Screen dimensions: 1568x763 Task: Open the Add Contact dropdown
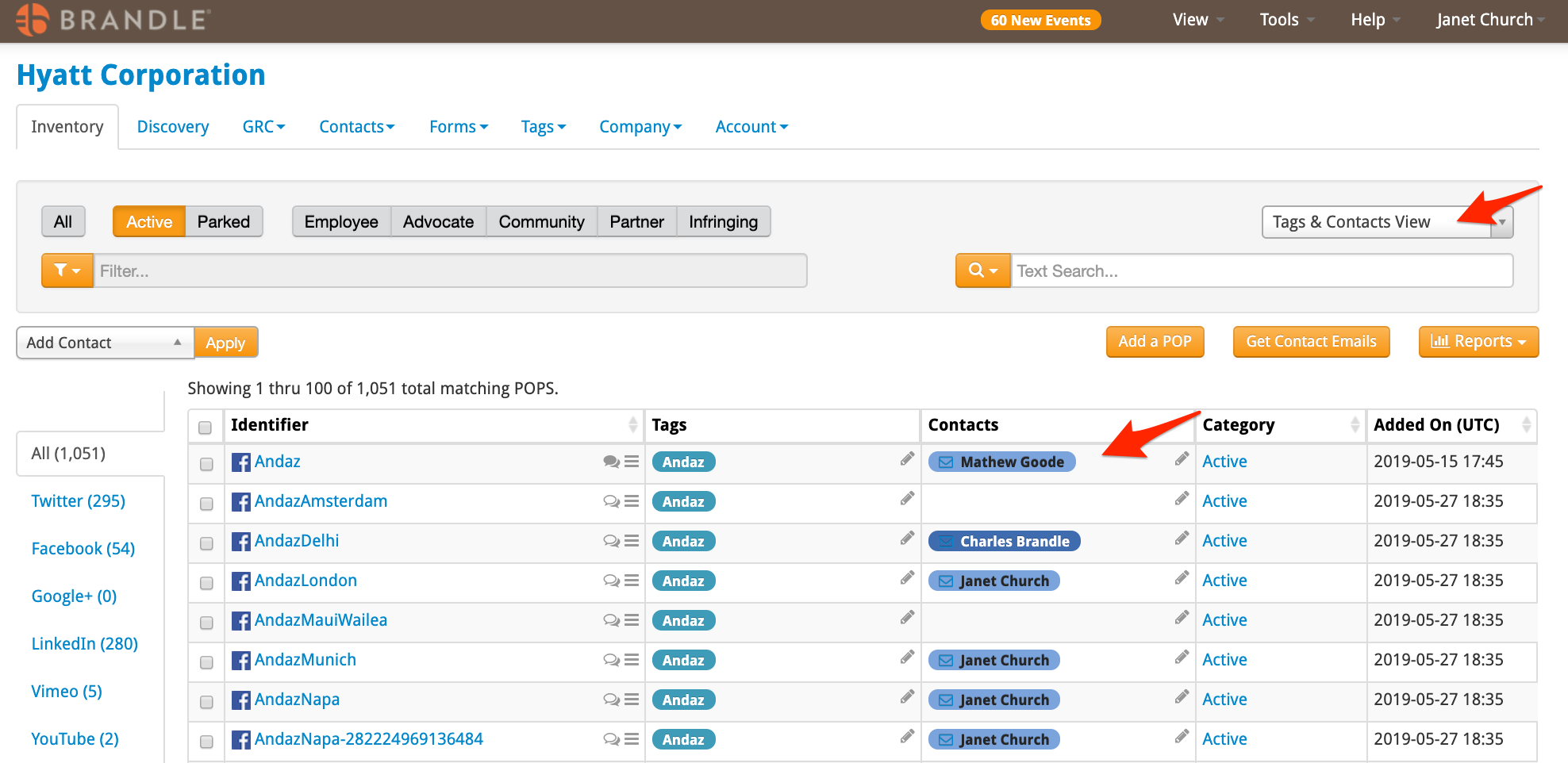click(x=106, y=343)
